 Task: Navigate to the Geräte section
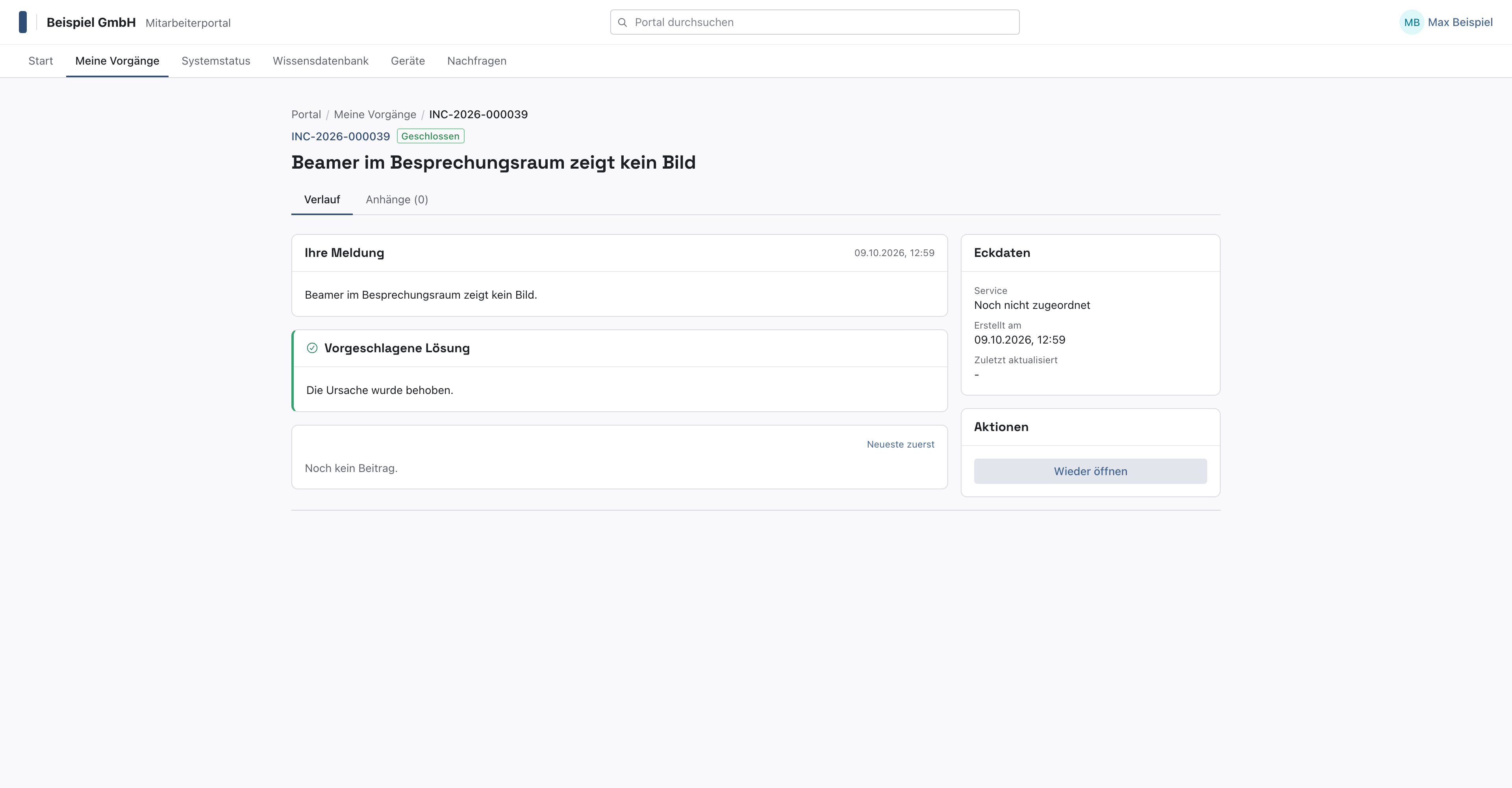[408, 61]
